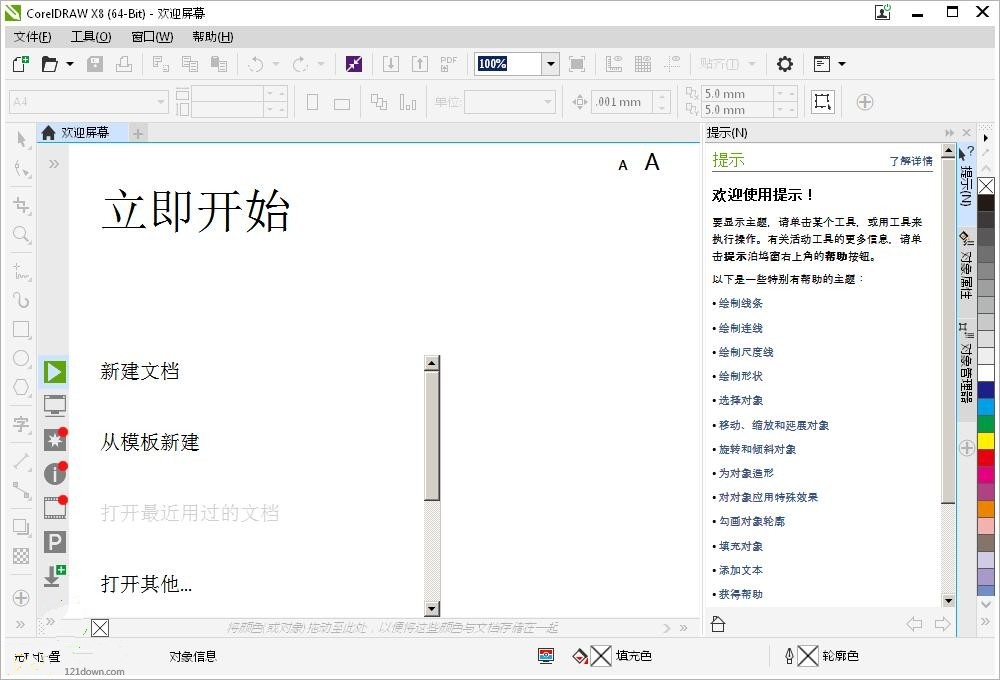Screen dimensions: 1000x680
Task: Select the Zoom magnifier tool
Action: (x=22, y=234)
